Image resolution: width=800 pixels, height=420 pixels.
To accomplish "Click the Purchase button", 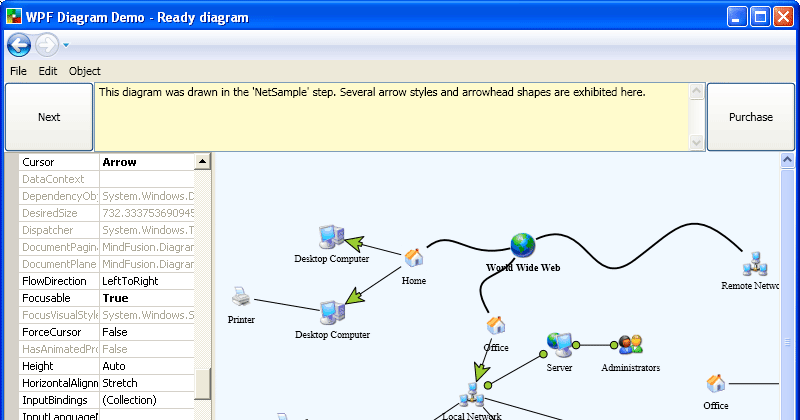I will click(x=750, y=117).
